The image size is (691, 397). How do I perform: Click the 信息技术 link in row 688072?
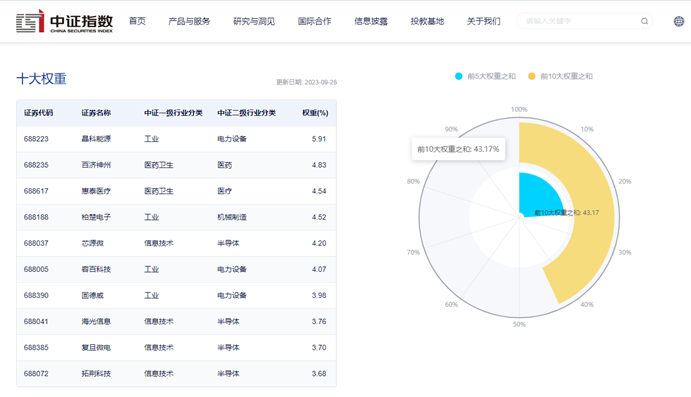tap(159, 373)
